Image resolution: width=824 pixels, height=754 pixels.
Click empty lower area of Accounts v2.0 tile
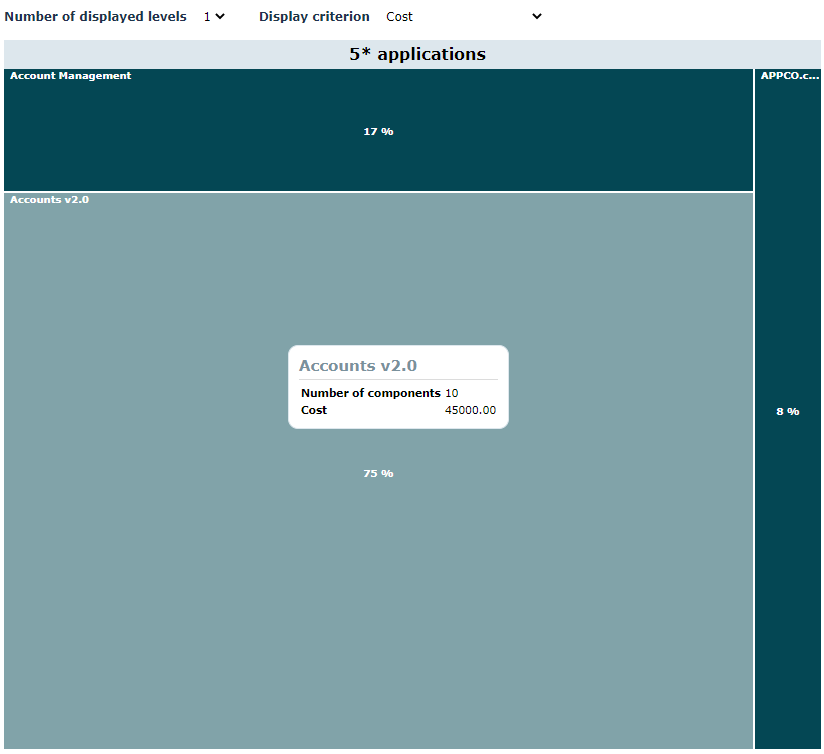[x=378, y=640]
